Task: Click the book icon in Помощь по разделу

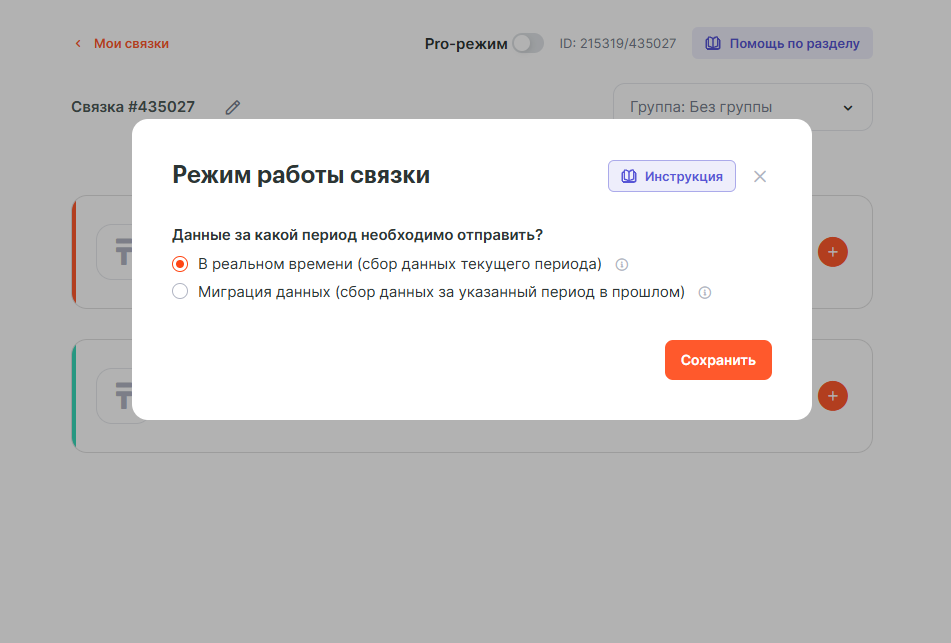Action: click(713, 43)
